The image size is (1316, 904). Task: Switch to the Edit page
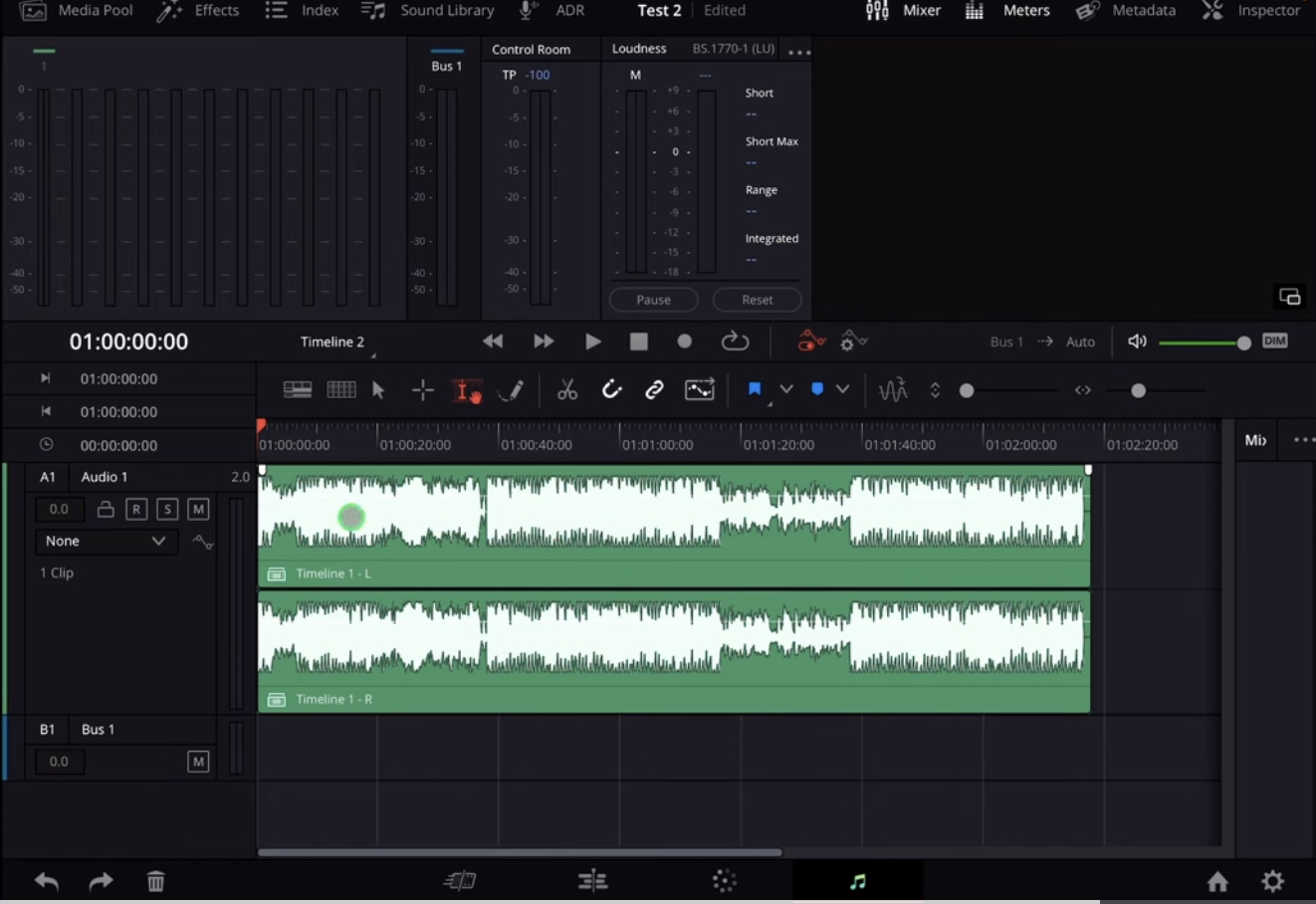coord(592,881)
